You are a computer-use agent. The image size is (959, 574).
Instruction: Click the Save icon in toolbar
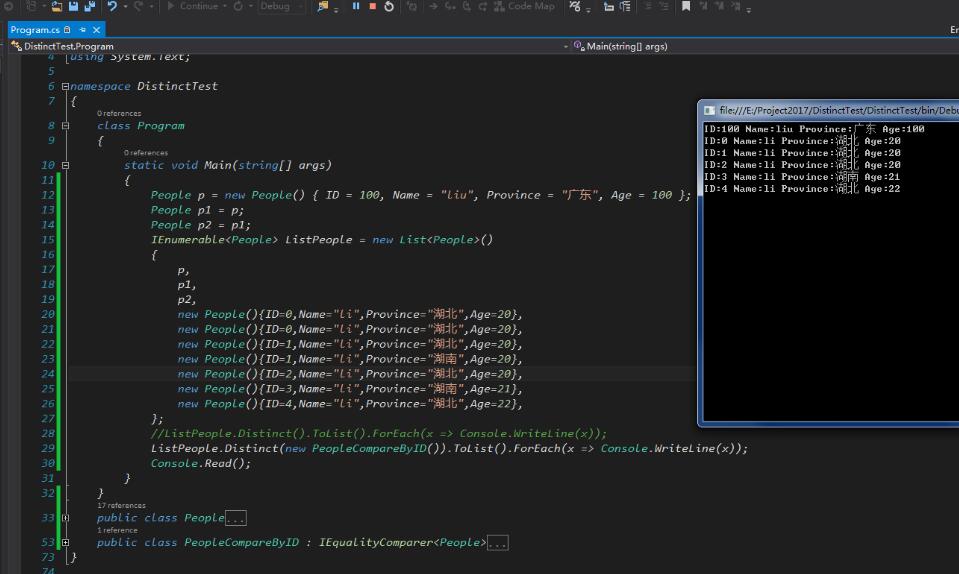click(x=72, y=6)
